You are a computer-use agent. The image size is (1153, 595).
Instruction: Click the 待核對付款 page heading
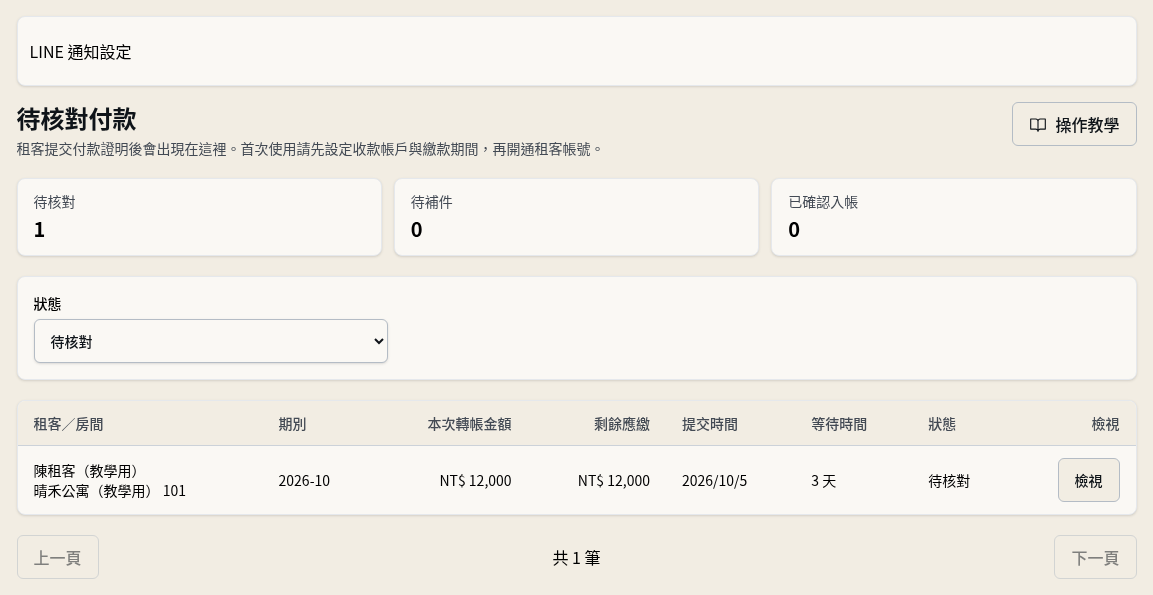click(x=76, y=119)
